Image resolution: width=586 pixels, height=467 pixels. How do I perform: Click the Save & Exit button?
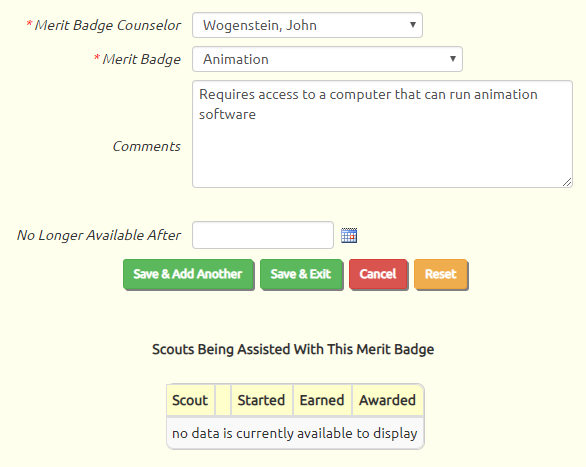click(301, 274)
